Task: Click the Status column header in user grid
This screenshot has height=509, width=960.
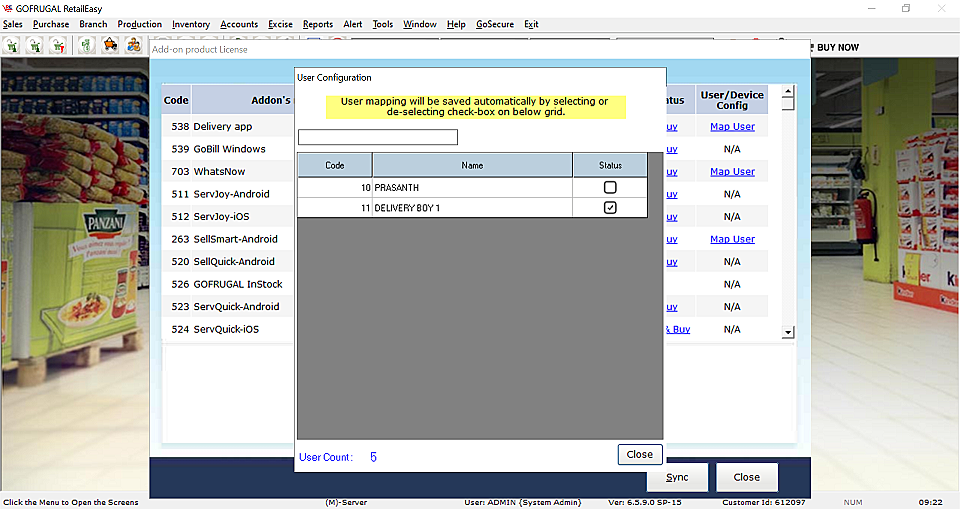Action: (x=610, y=165)
